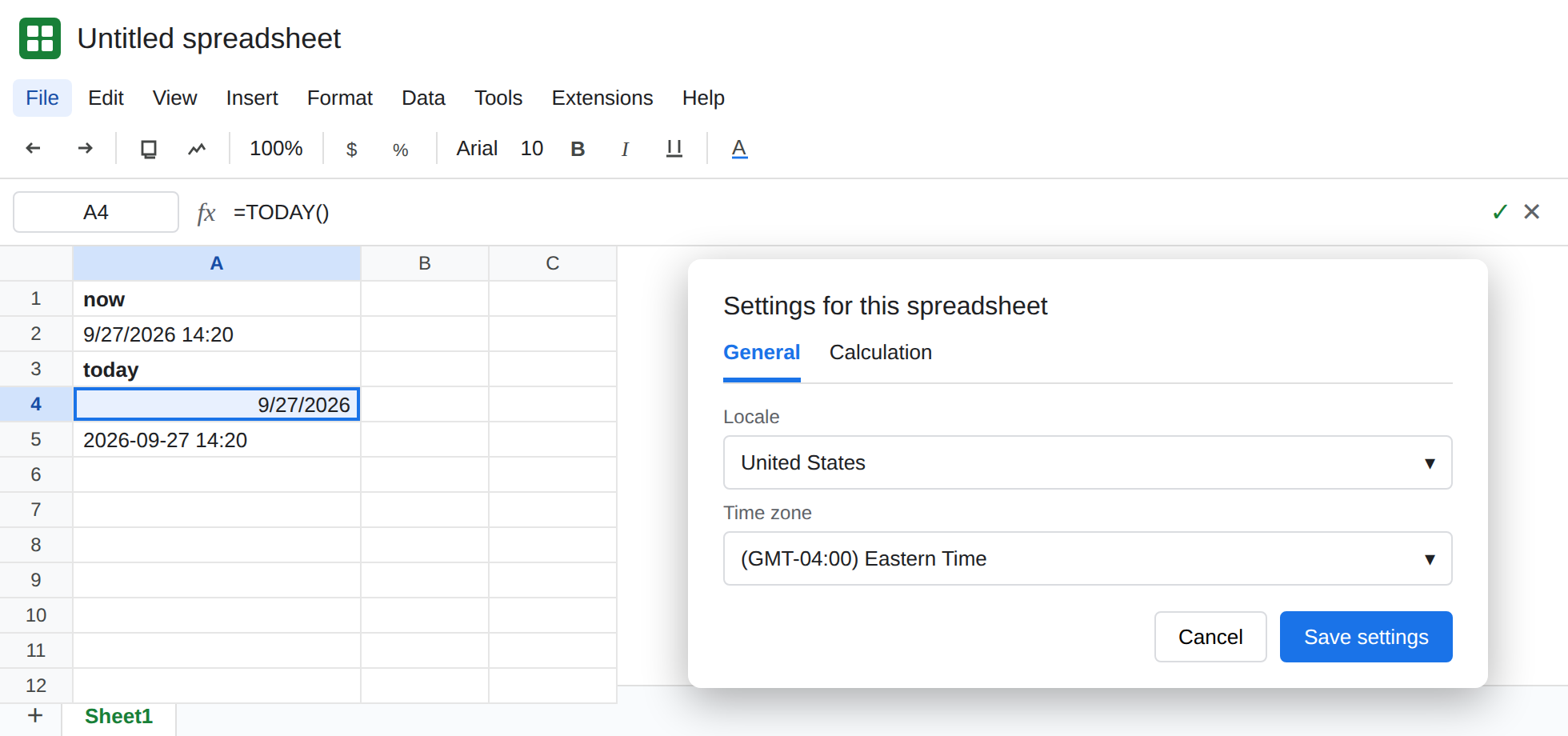The width and height of the screenshot is (1568, 736).
Task: Open the View menu
Action: pyautogui.click(x=174, y=98)
